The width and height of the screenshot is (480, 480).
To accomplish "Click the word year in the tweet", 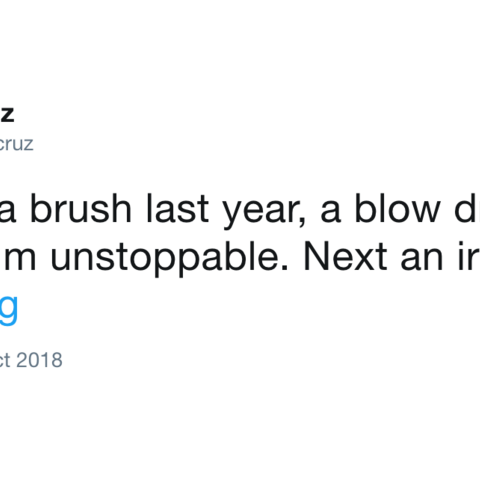I will tap(261, 212).
